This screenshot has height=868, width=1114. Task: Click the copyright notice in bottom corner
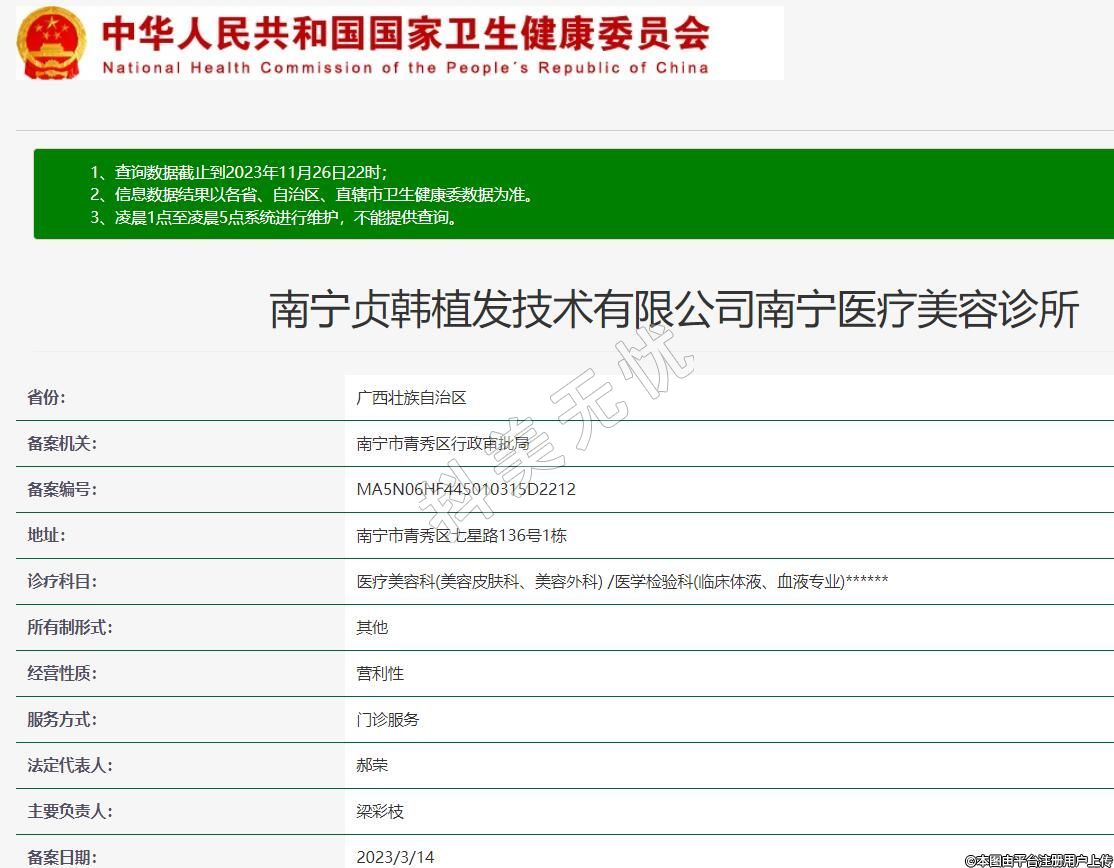tap(1037, 860)
